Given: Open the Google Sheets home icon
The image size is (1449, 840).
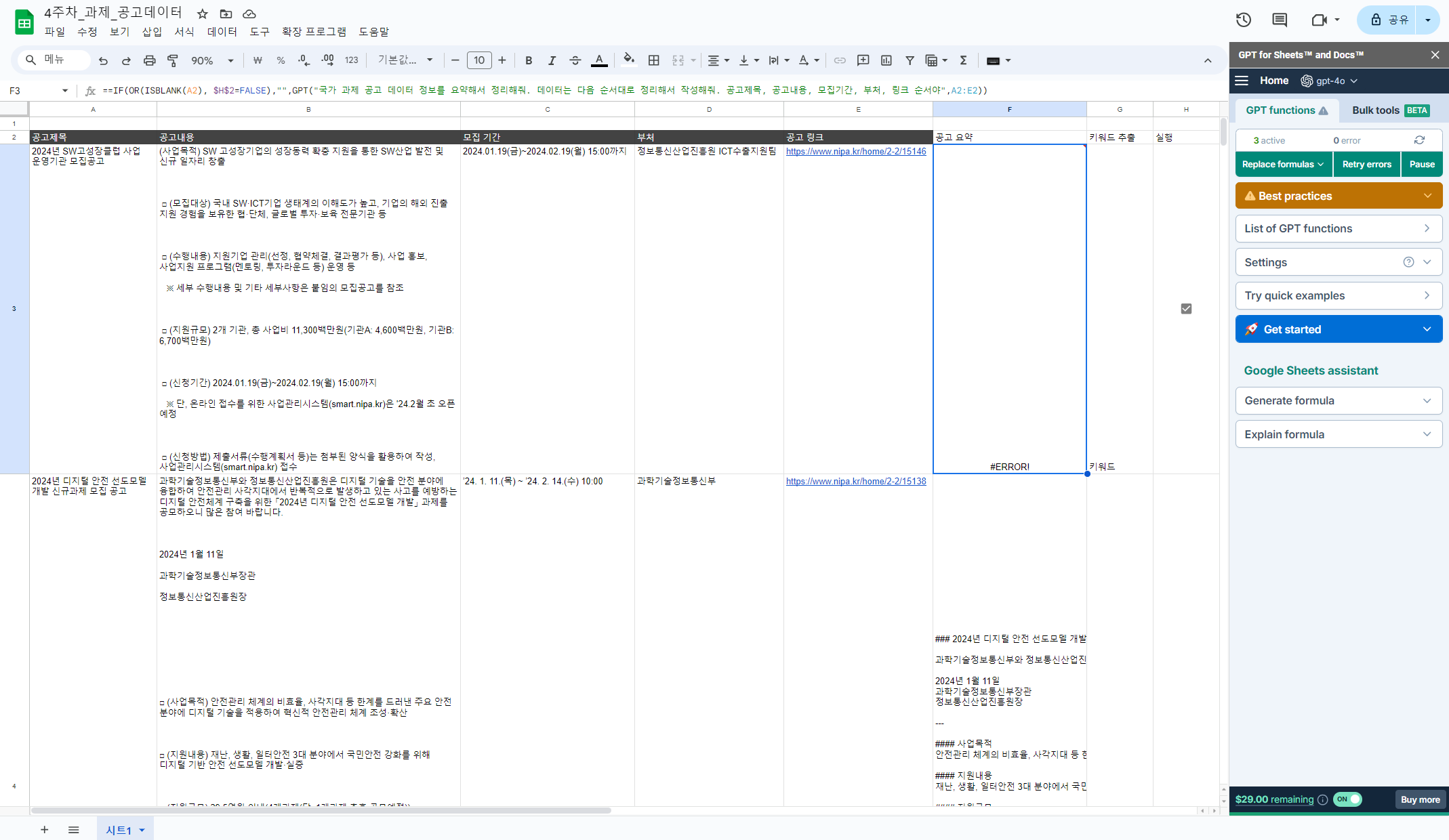Looking at the screenshot, I should (24, 22).
